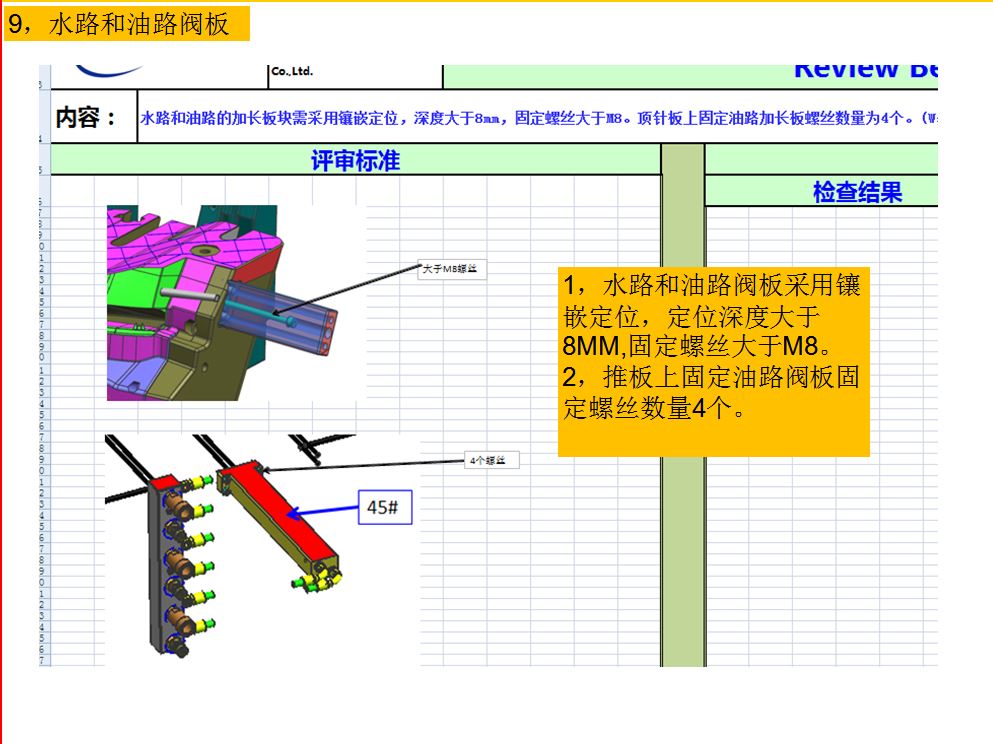Click the Review header banner text

pyautogui.click(x=865, y=70)
